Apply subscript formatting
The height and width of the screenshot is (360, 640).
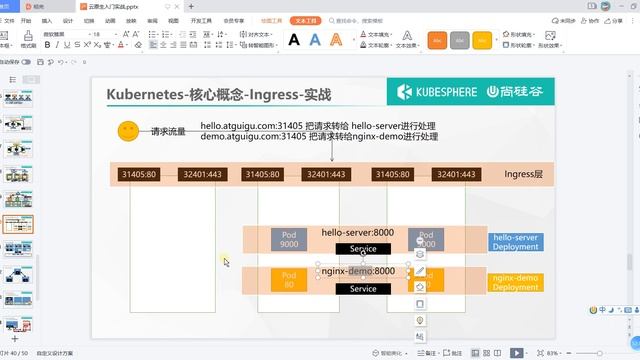[x=97, y=44]
